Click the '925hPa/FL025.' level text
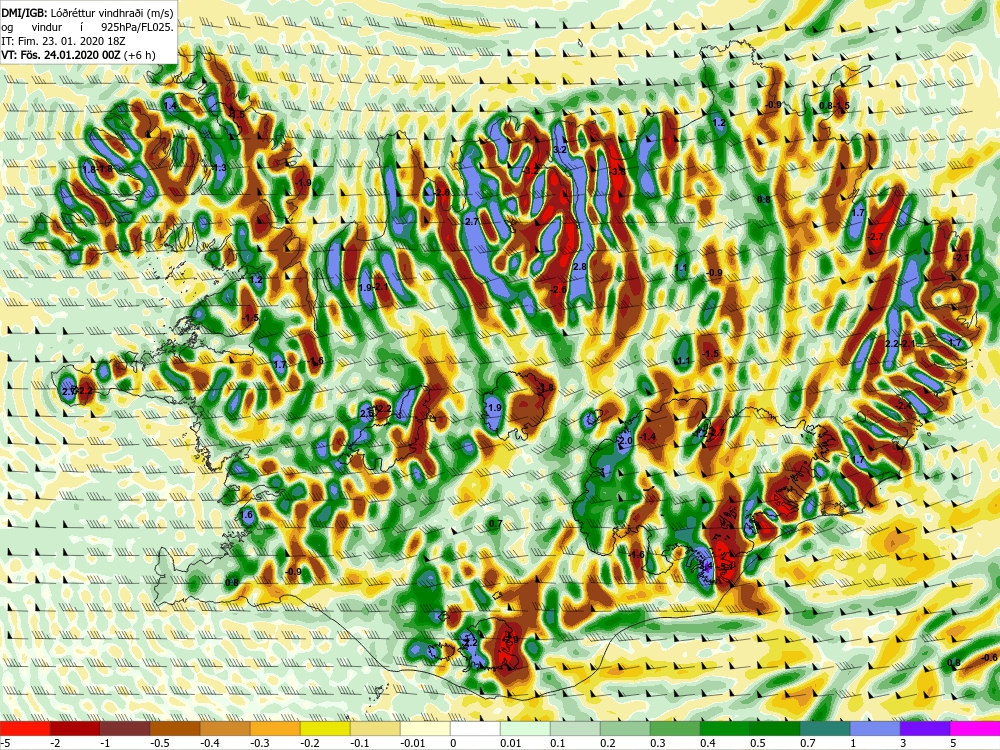Screen dimensions: 1000x750 136,27
